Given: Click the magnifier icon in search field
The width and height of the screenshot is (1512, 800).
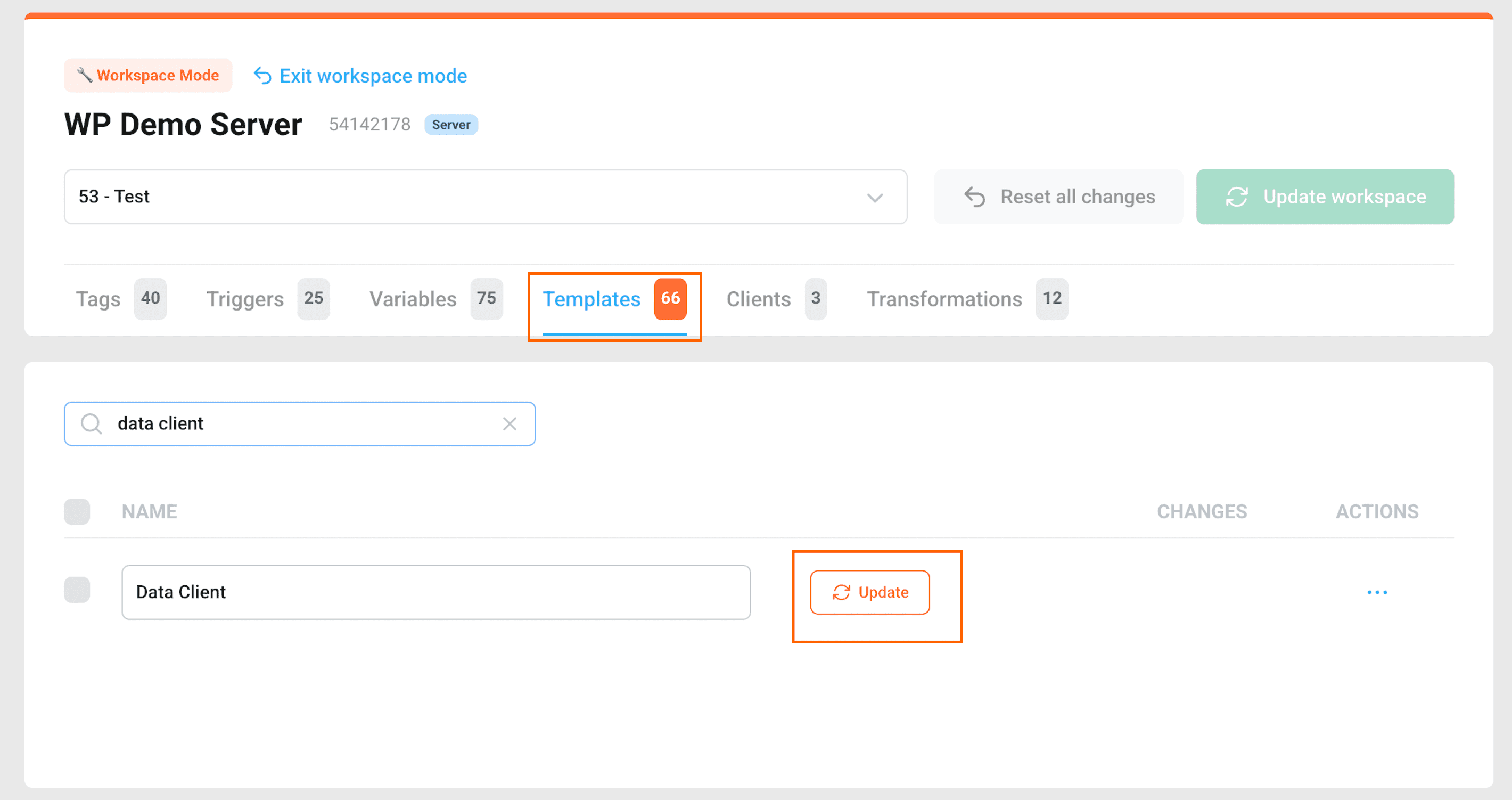Looking at the screenshot, I should [x=92, y=423].
